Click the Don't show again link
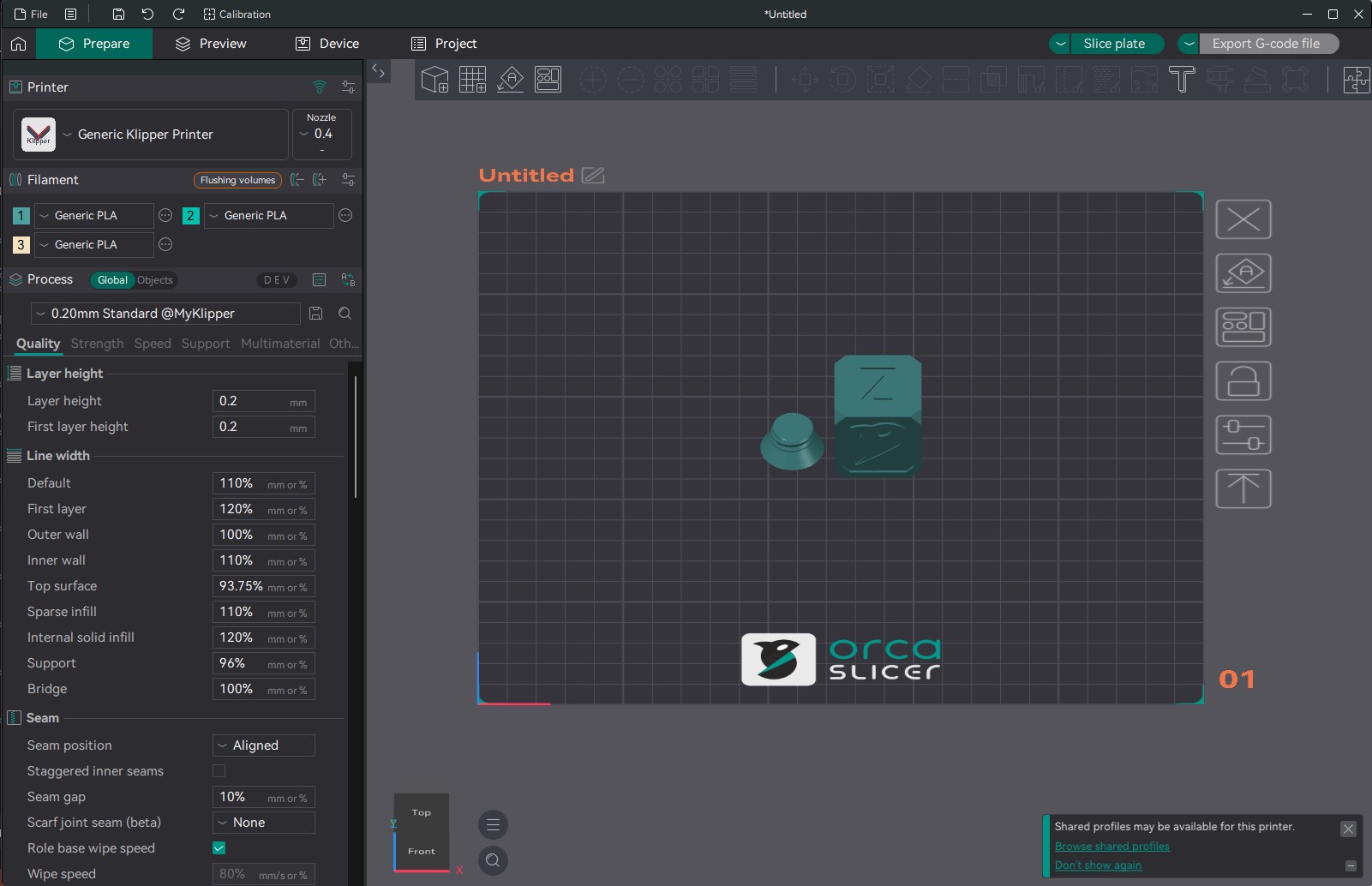 [1098, 865]
